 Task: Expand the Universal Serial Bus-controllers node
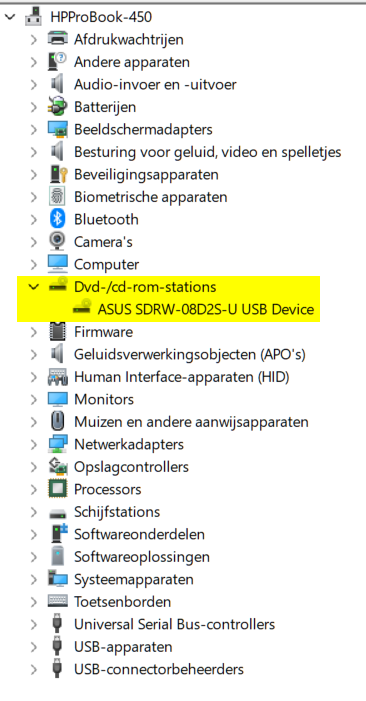tap(34, 624)
